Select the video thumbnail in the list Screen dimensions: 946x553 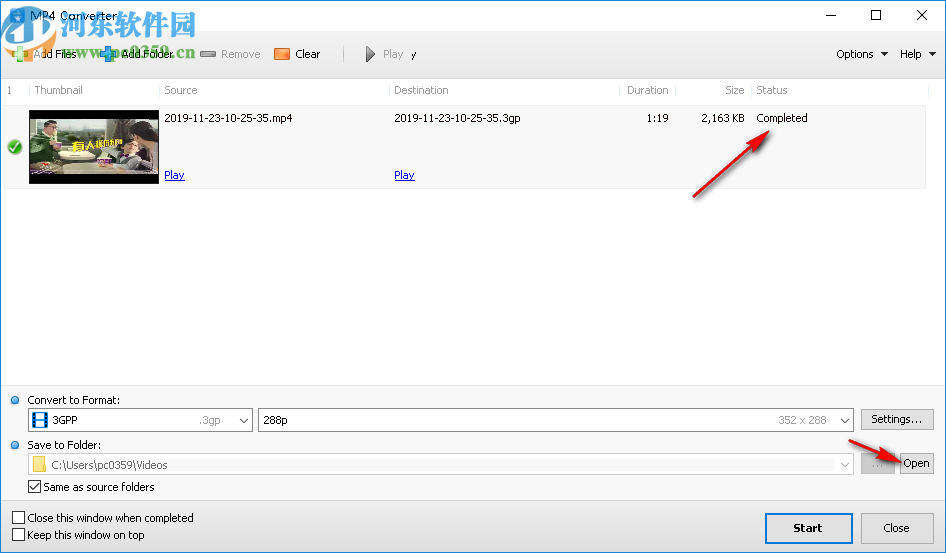(94, 147)
